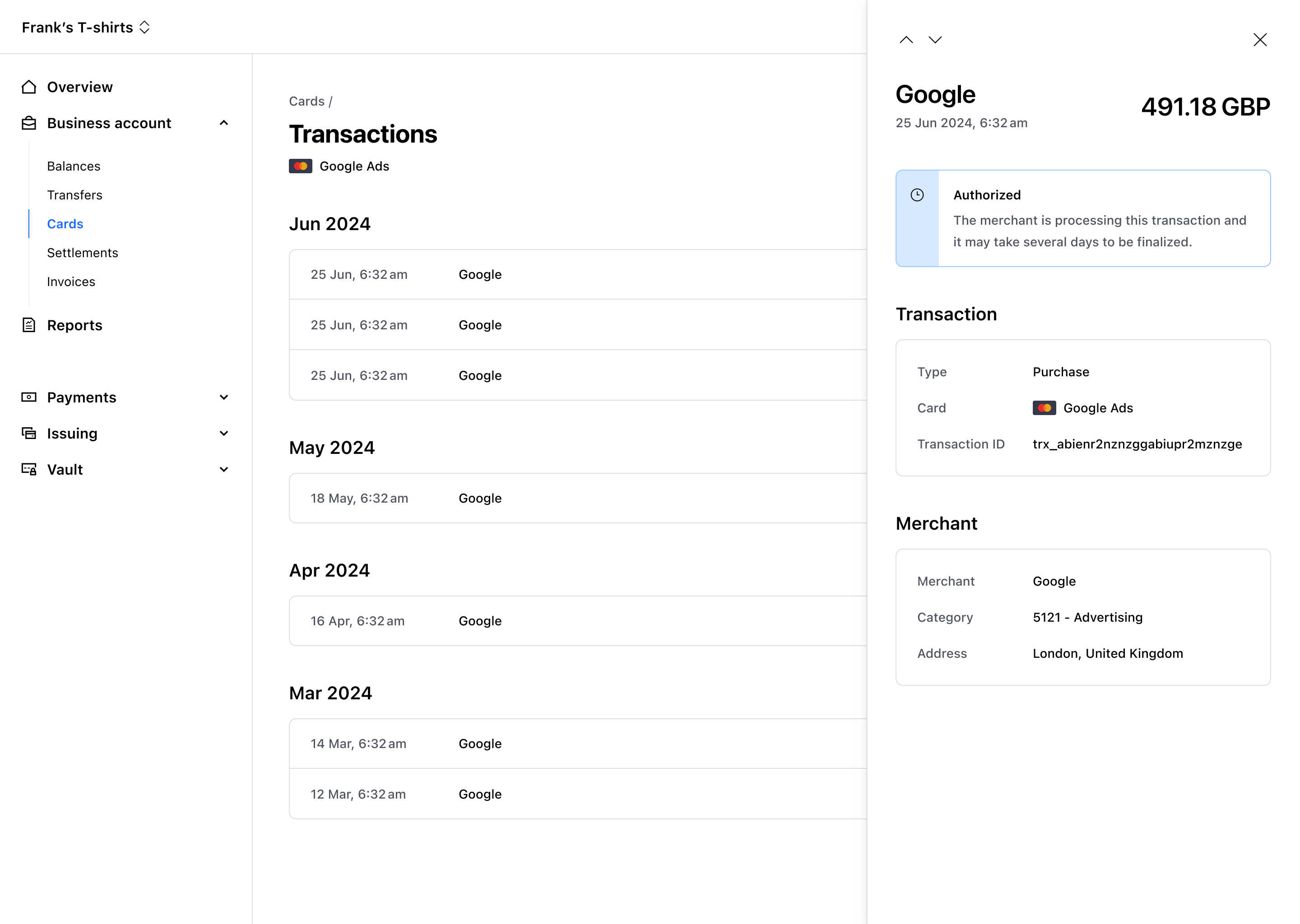Expand the Payments section chevron
1300x924 pixels.
tap(224, 397)
